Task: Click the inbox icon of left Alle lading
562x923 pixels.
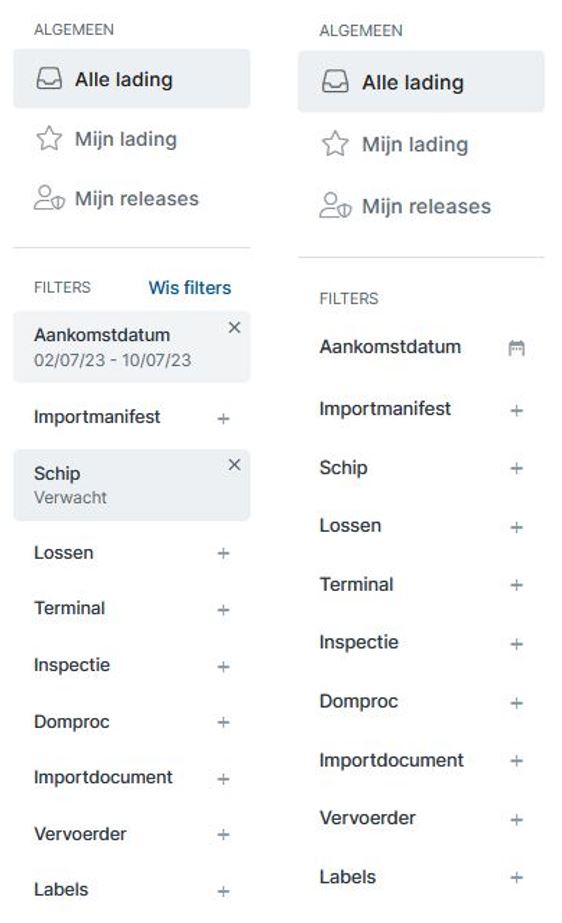Action: [49, 79]
